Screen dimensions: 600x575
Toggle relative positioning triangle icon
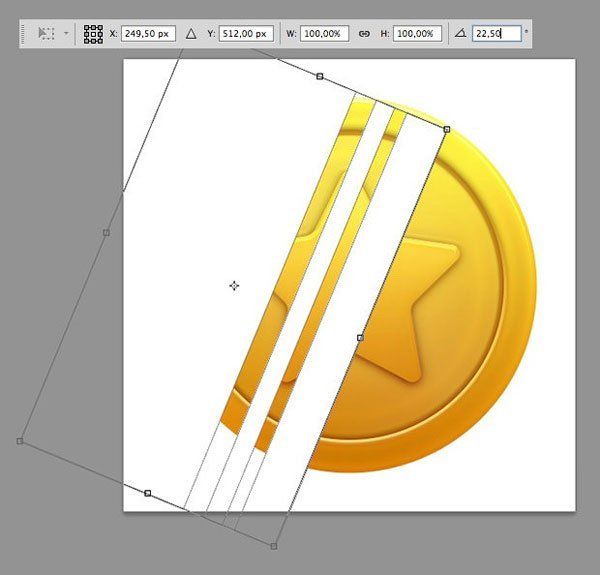(x=191, y=34)
